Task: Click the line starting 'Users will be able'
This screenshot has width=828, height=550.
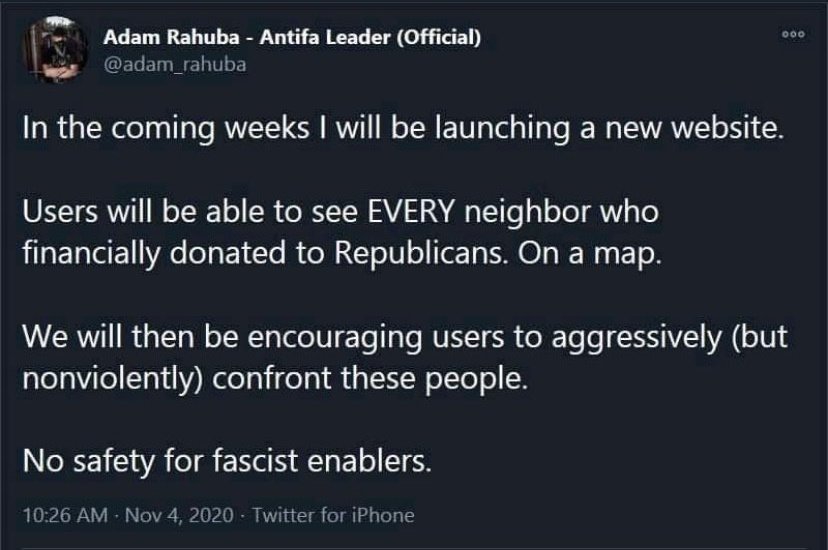Action: click(341, 212)
